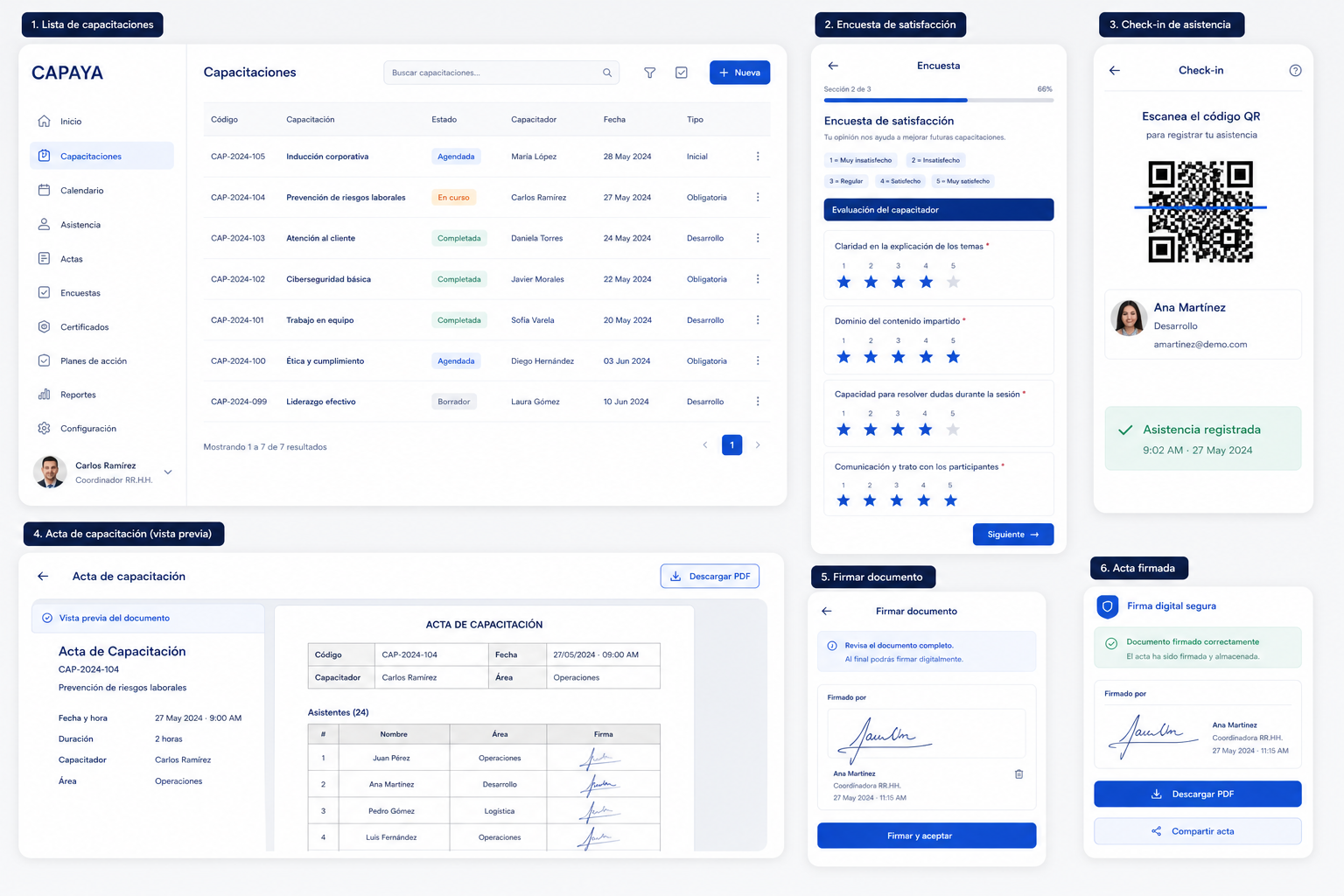Click Siguiente in the survey
Image resolution: width=1344 pixels, height=896 pixels.
1013,535
